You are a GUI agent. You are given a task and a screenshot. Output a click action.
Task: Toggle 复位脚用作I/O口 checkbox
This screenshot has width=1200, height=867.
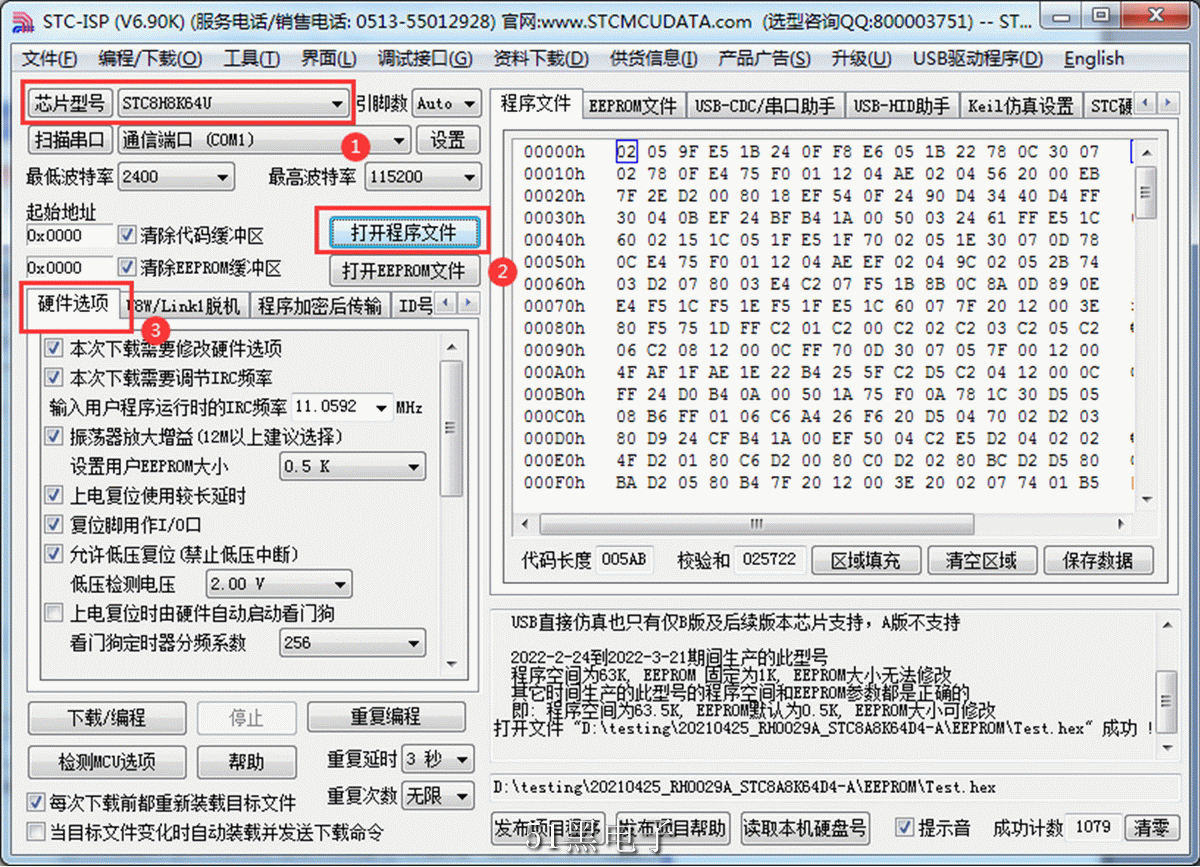pos(53,524)
